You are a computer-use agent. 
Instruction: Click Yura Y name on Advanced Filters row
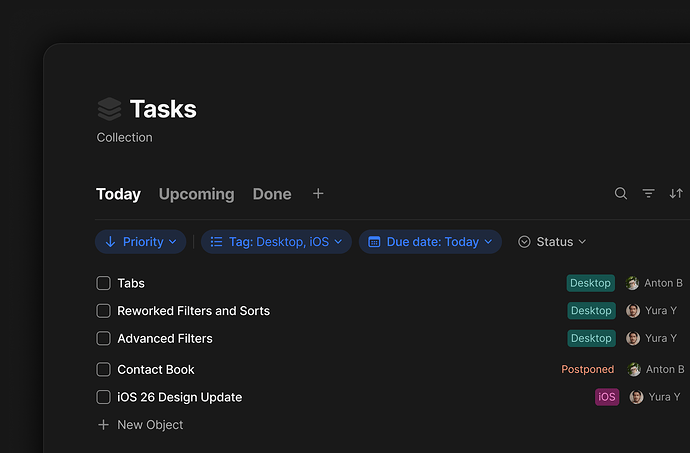661,339
